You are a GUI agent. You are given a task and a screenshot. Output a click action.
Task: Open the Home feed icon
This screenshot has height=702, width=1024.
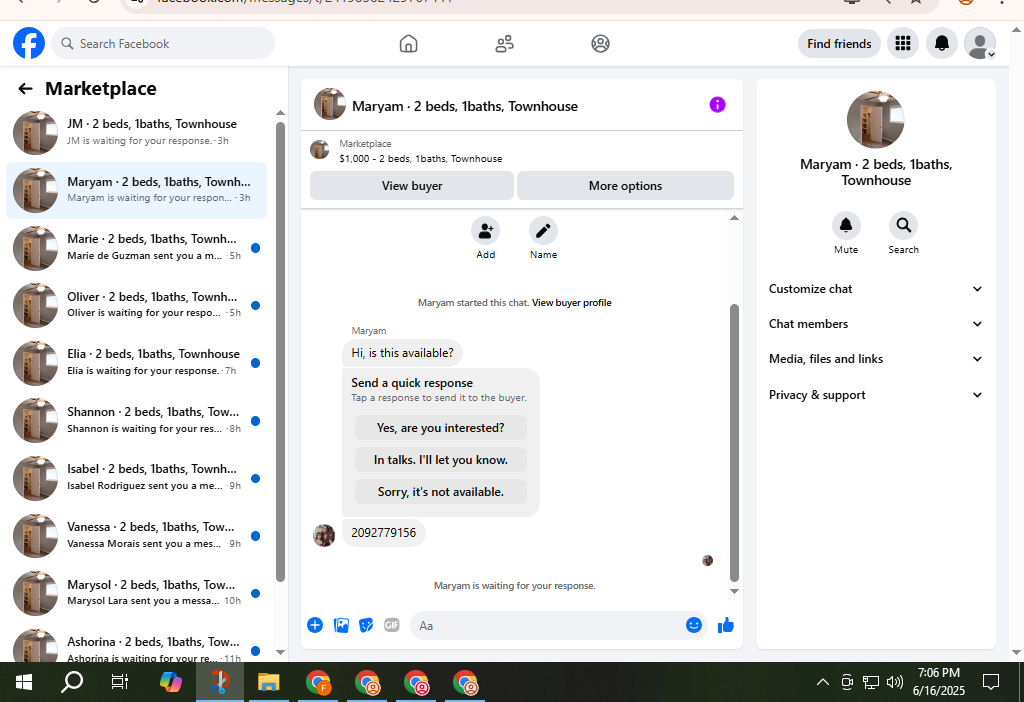pos(408,44)
